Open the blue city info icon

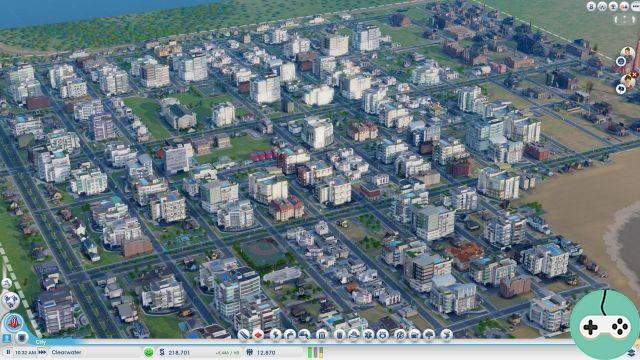click(7, 338)
